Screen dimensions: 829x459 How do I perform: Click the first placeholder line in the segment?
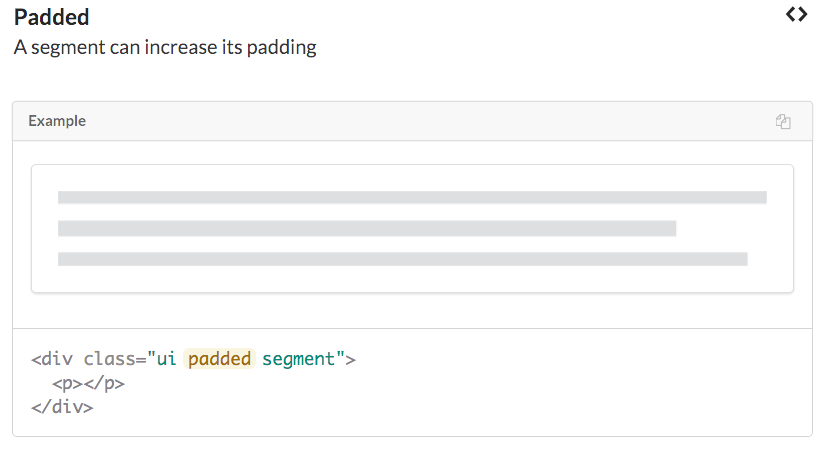(x=412, y=197)
